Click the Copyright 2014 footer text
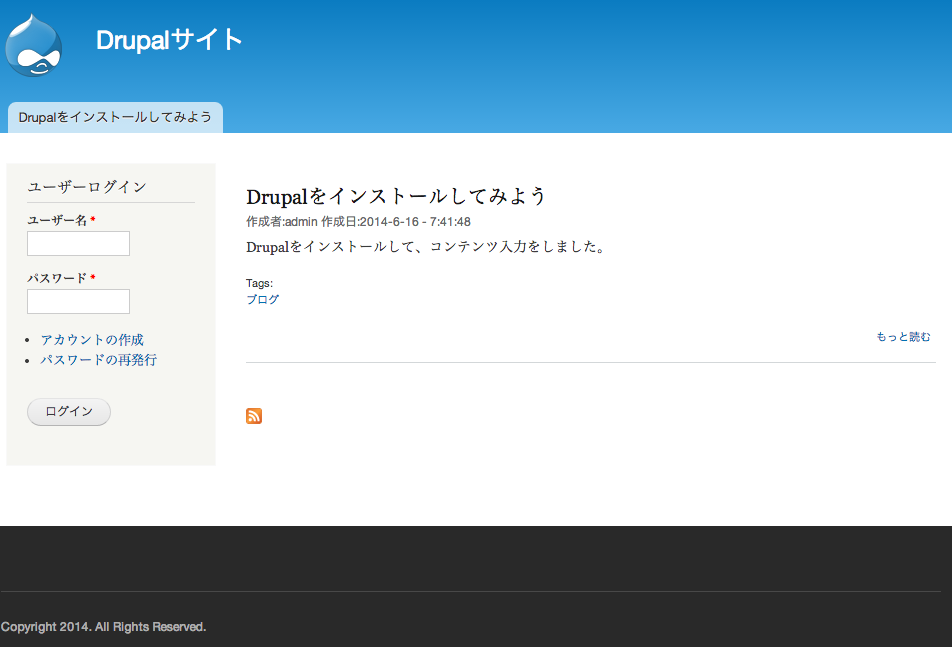This screenshot has height=647, width=952. 104,627
